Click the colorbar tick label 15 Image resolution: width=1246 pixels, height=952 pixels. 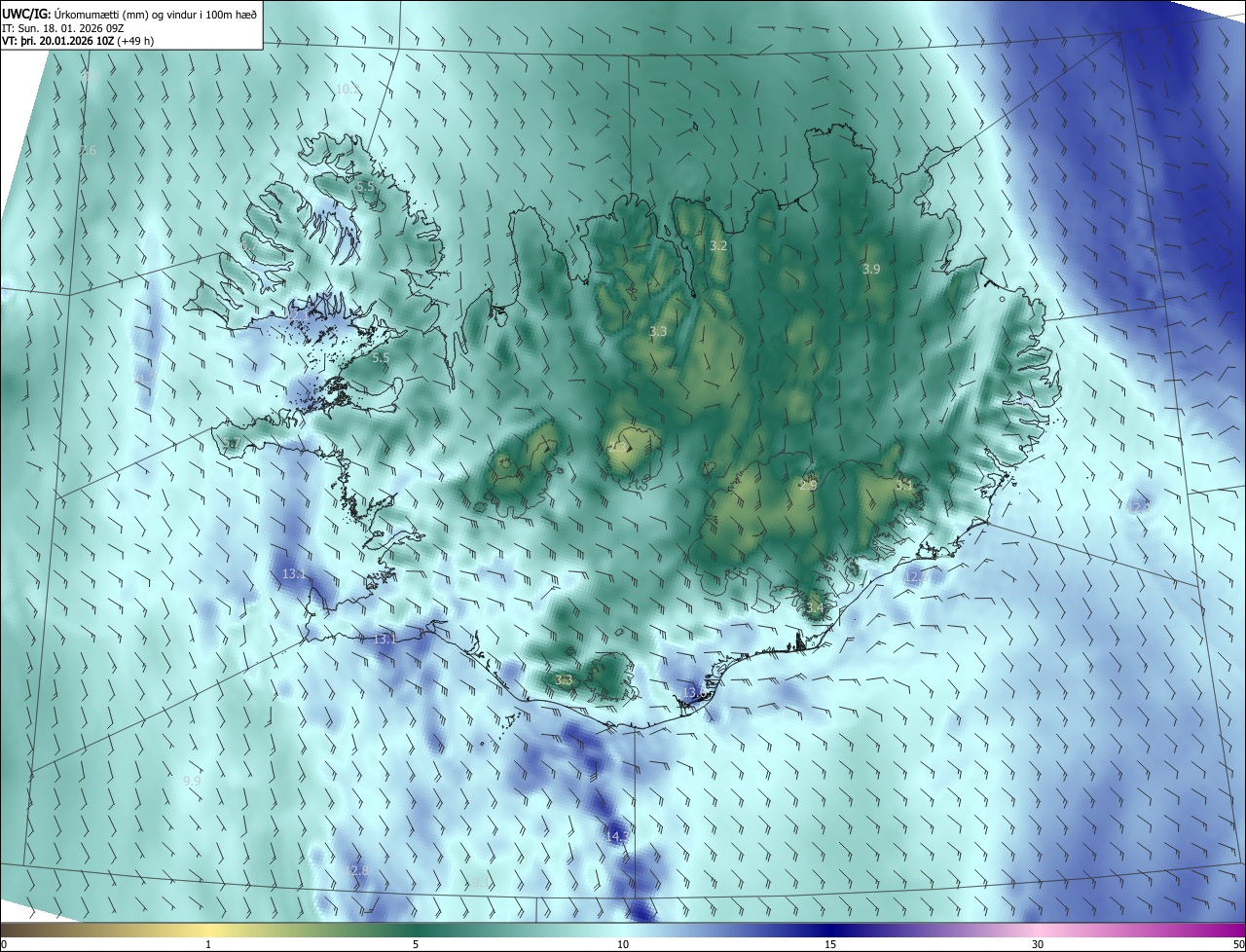830,944
